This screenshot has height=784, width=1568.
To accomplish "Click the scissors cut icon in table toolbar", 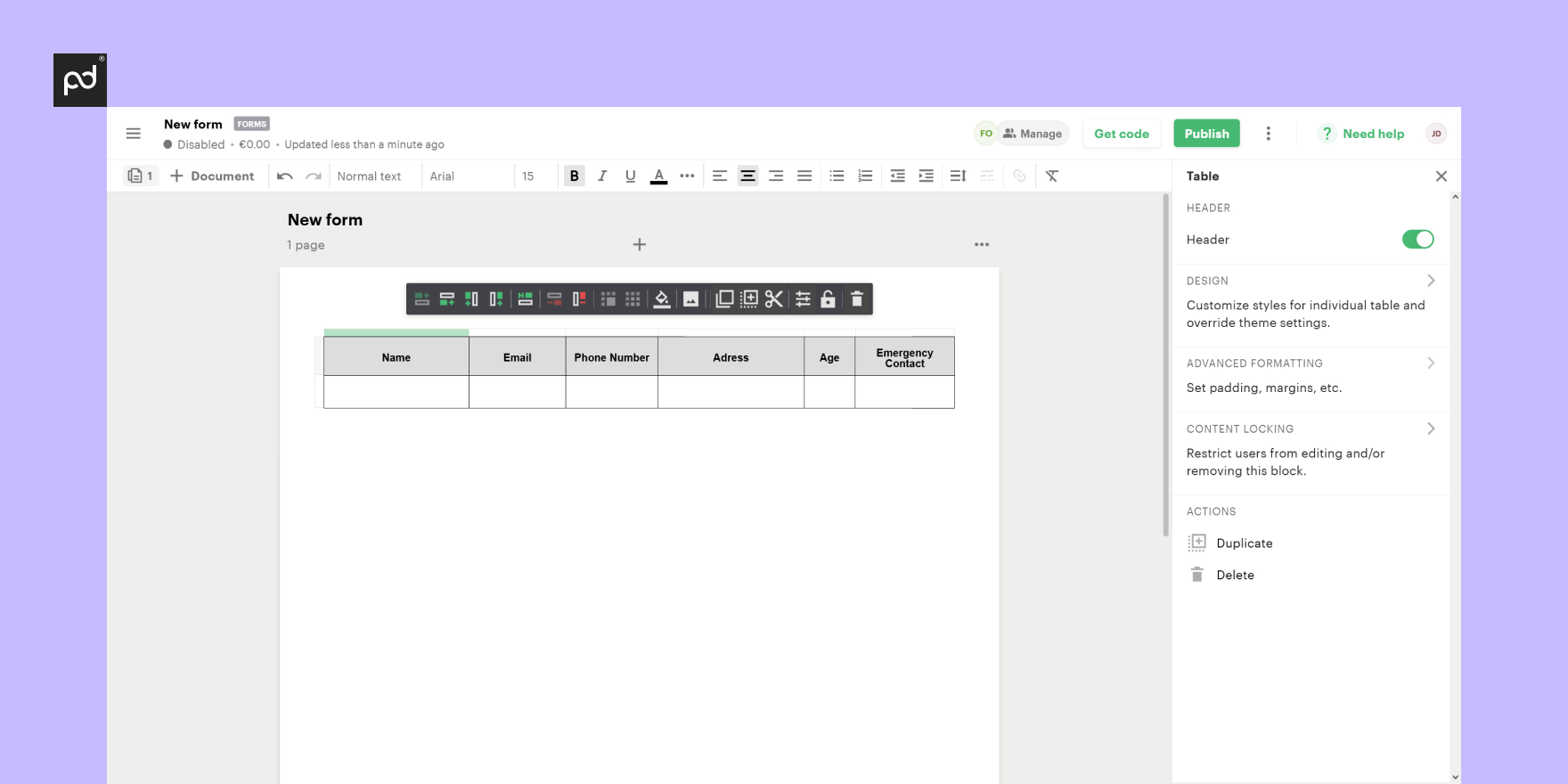I will (x=774, y=299).
